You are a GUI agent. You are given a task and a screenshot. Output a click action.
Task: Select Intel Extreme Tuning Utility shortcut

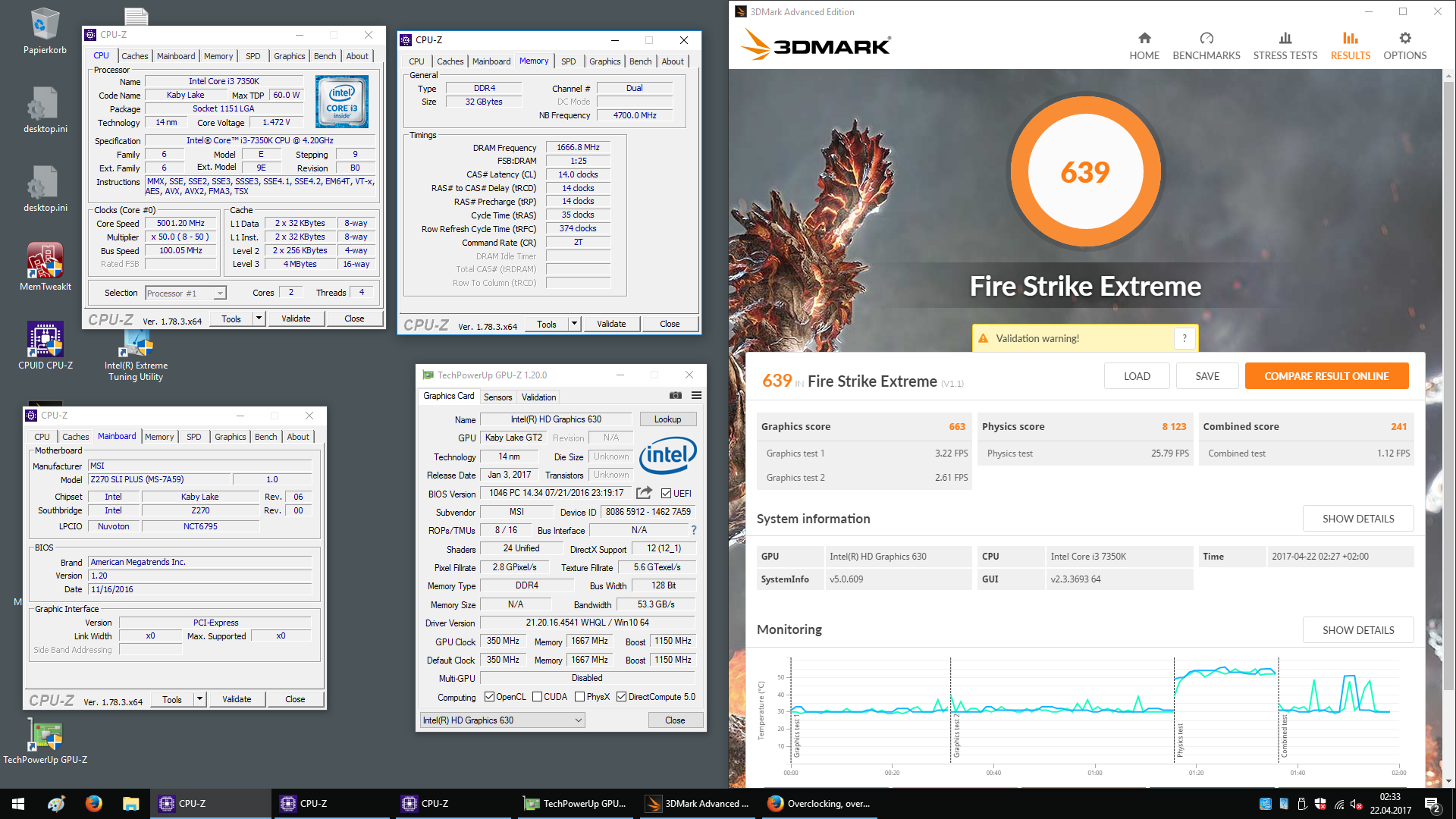click(x=136, y=355)
